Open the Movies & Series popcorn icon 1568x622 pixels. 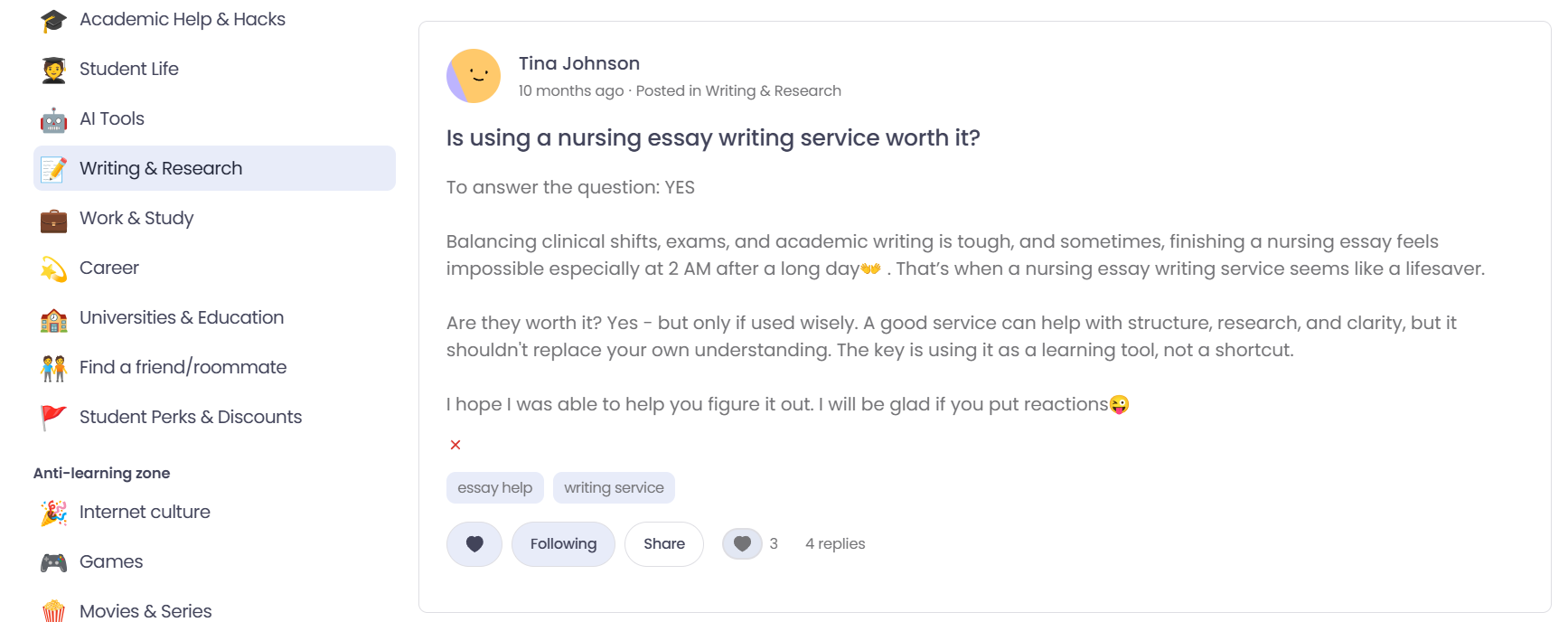(52, 610)
